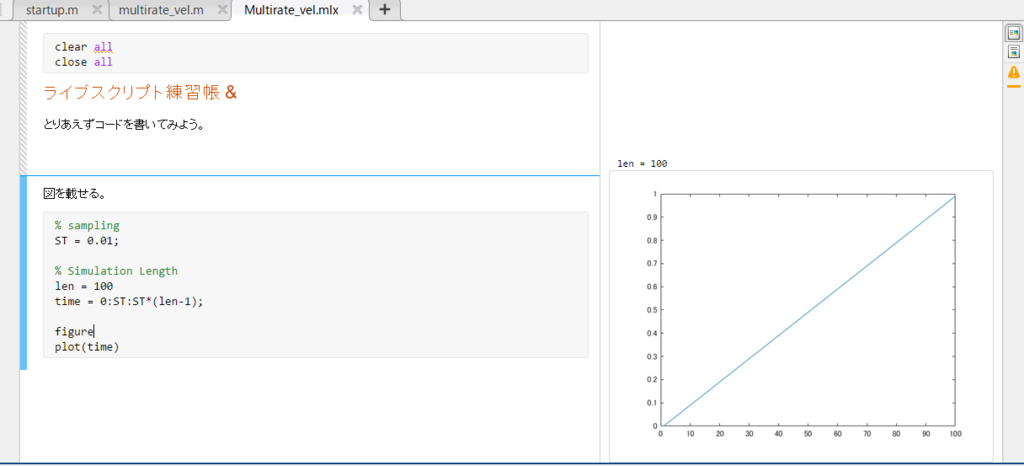This screenshot has width=1024, height=466.
Task: Click the heading ライブスクリプト練習帳 &
Action: 140,93
